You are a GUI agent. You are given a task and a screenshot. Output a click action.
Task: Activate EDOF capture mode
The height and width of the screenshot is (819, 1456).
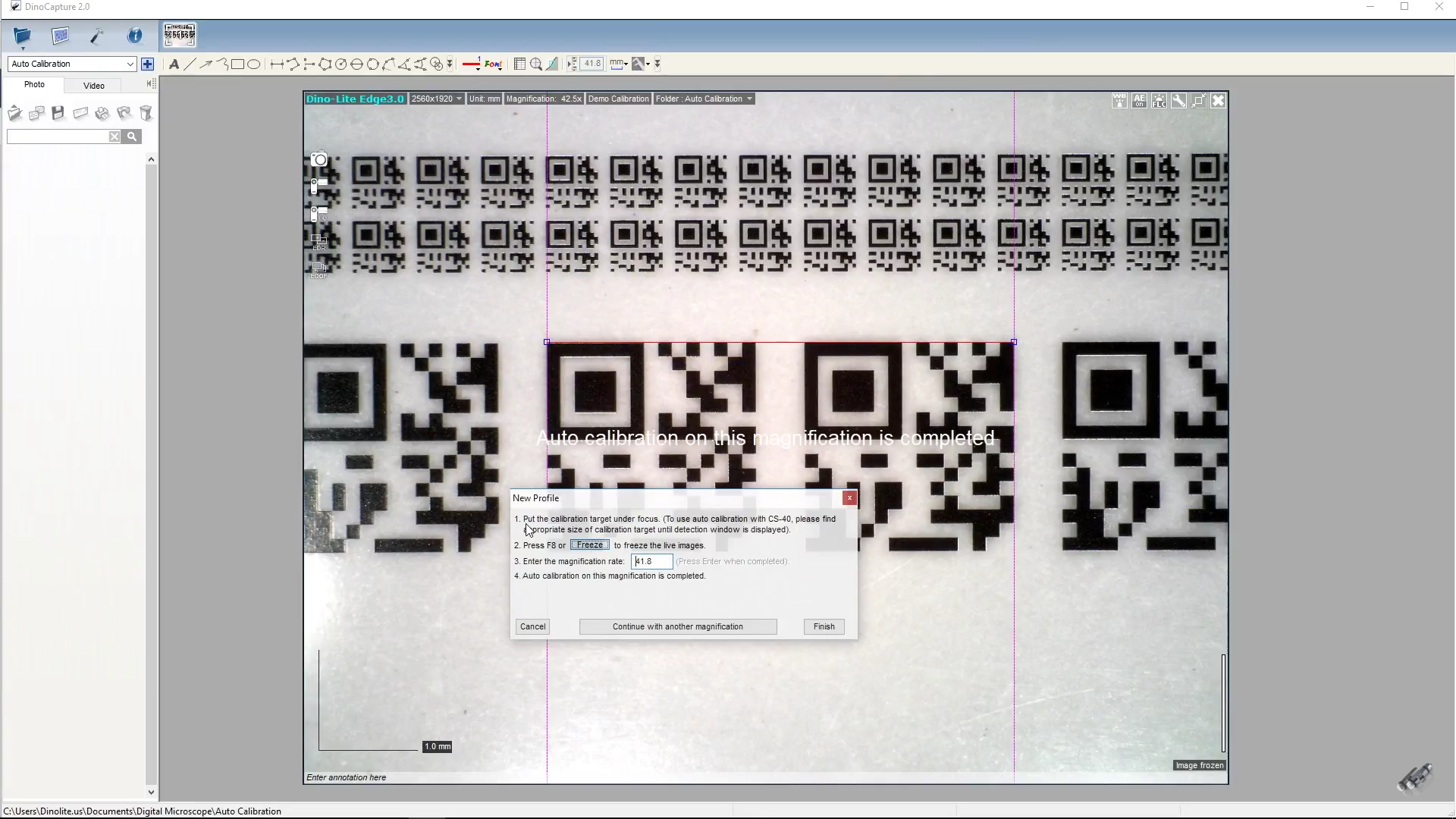pyautogui.click(x=319, y=270)
